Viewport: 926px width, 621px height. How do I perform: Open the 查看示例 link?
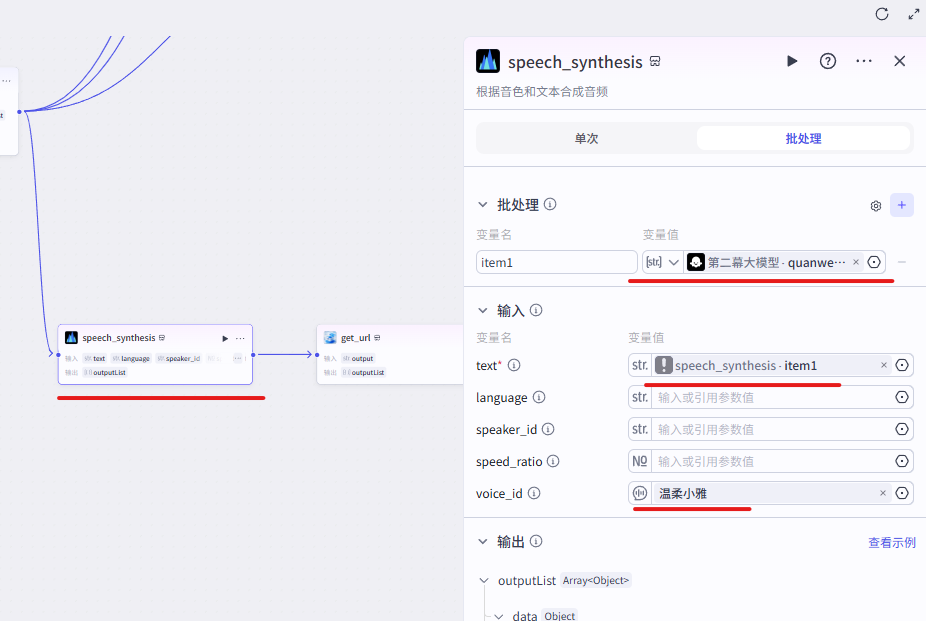892,542
